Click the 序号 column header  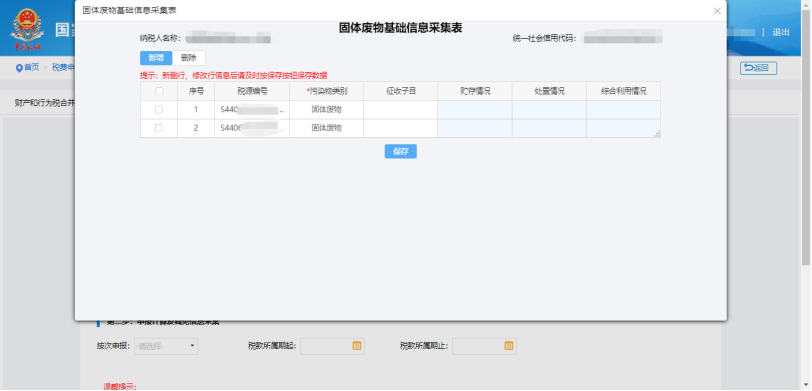[x=196, y=91]
